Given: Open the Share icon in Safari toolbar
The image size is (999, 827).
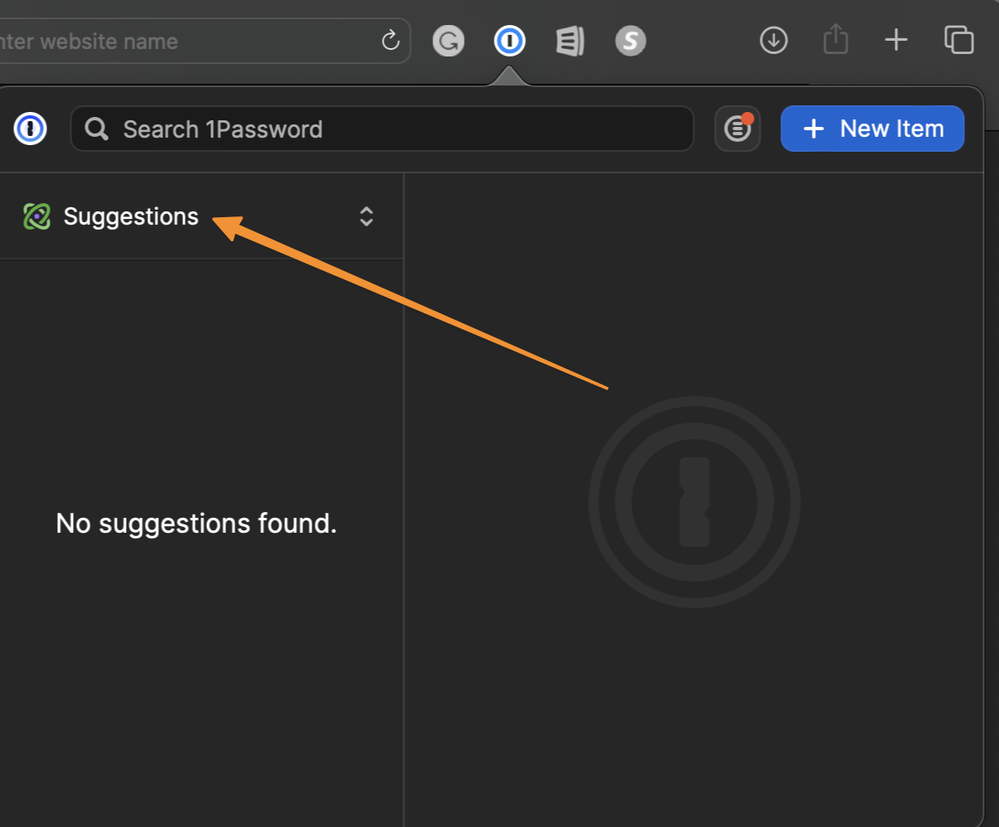Looking at the screenshot, I should click(835, 40).
